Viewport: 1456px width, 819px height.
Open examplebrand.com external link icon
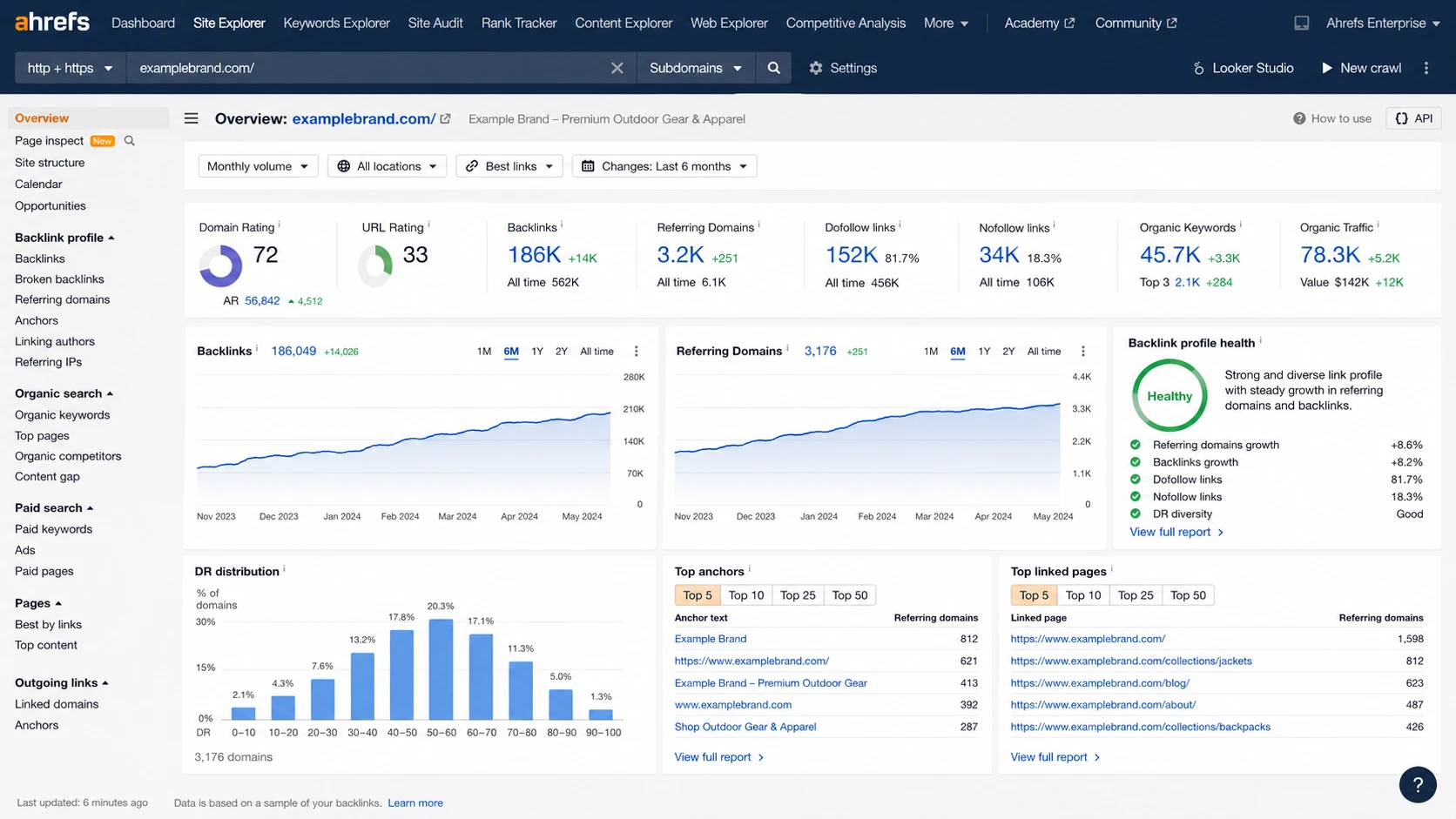[446, 119]
